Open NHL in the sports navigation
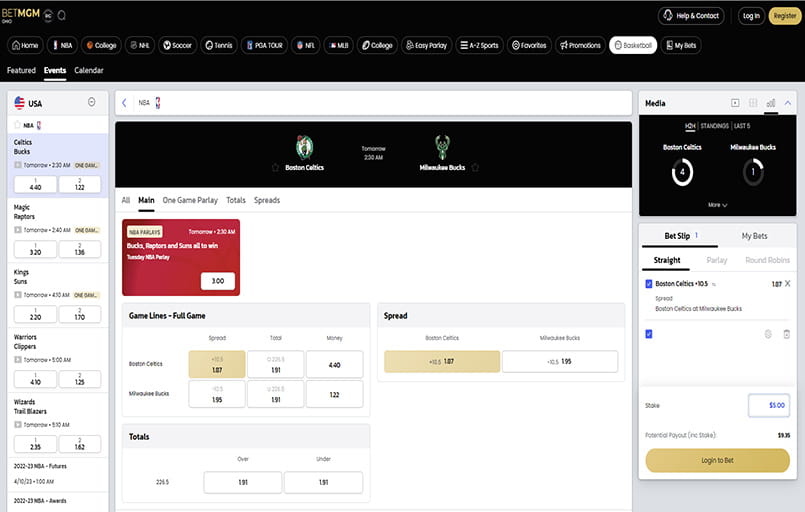The image size is (805, 512). 140,45
